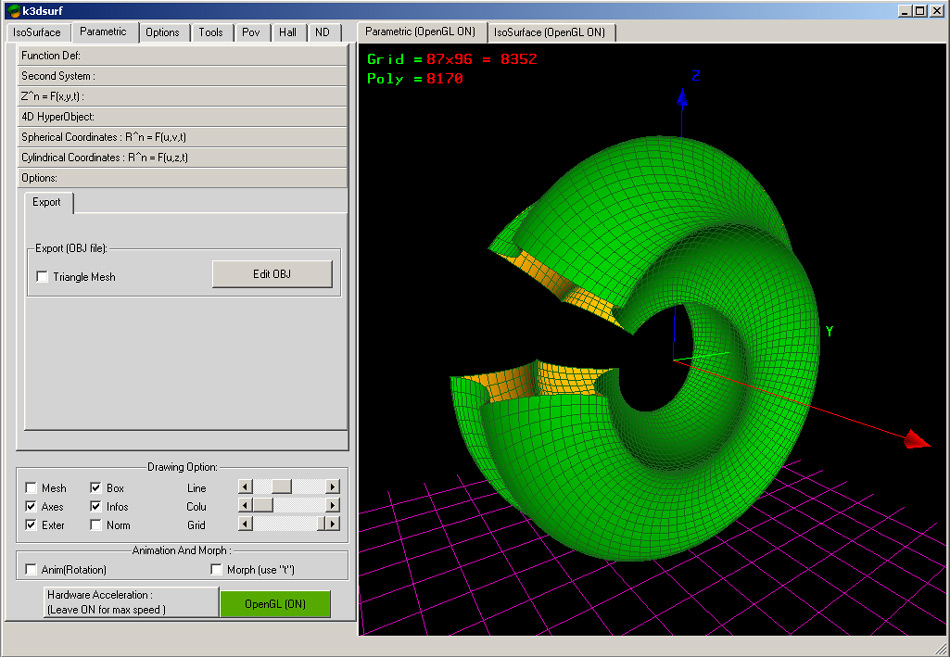This screenshot has height=657, width=950.
Task: Click the Edit OBJ button
Action: tap(272, 274)
